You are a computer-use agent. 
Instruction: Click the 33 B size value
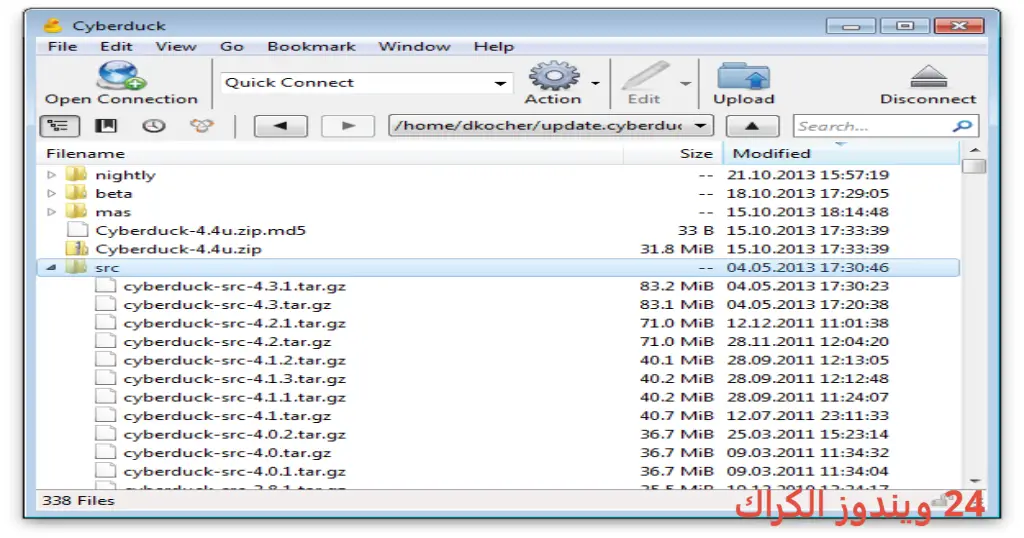(x=696, y=230)
